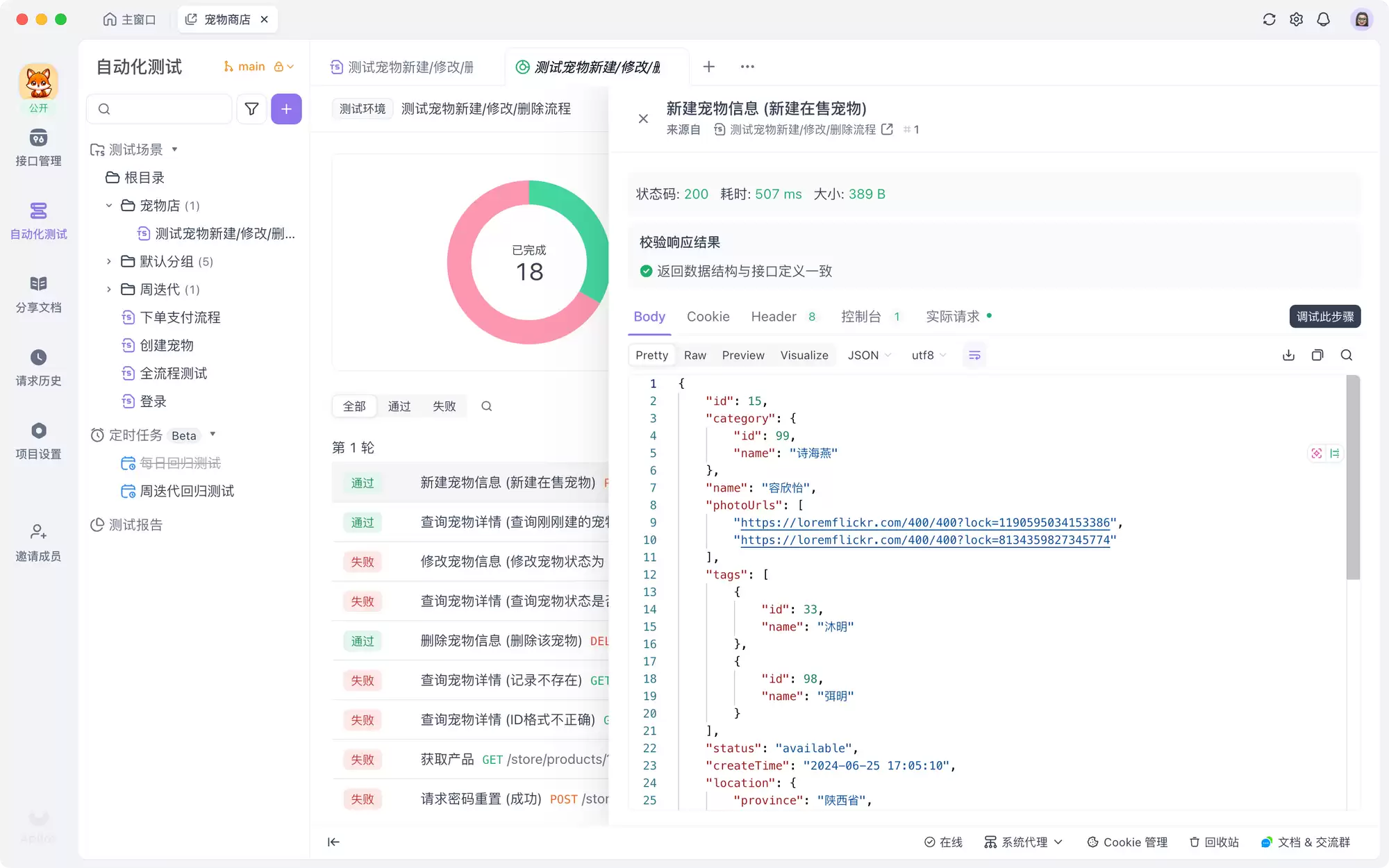Image resolution: width=1389 pixels, height=868 pixels.
Task: Switch to Pretty view
Action: click(651, 355)
